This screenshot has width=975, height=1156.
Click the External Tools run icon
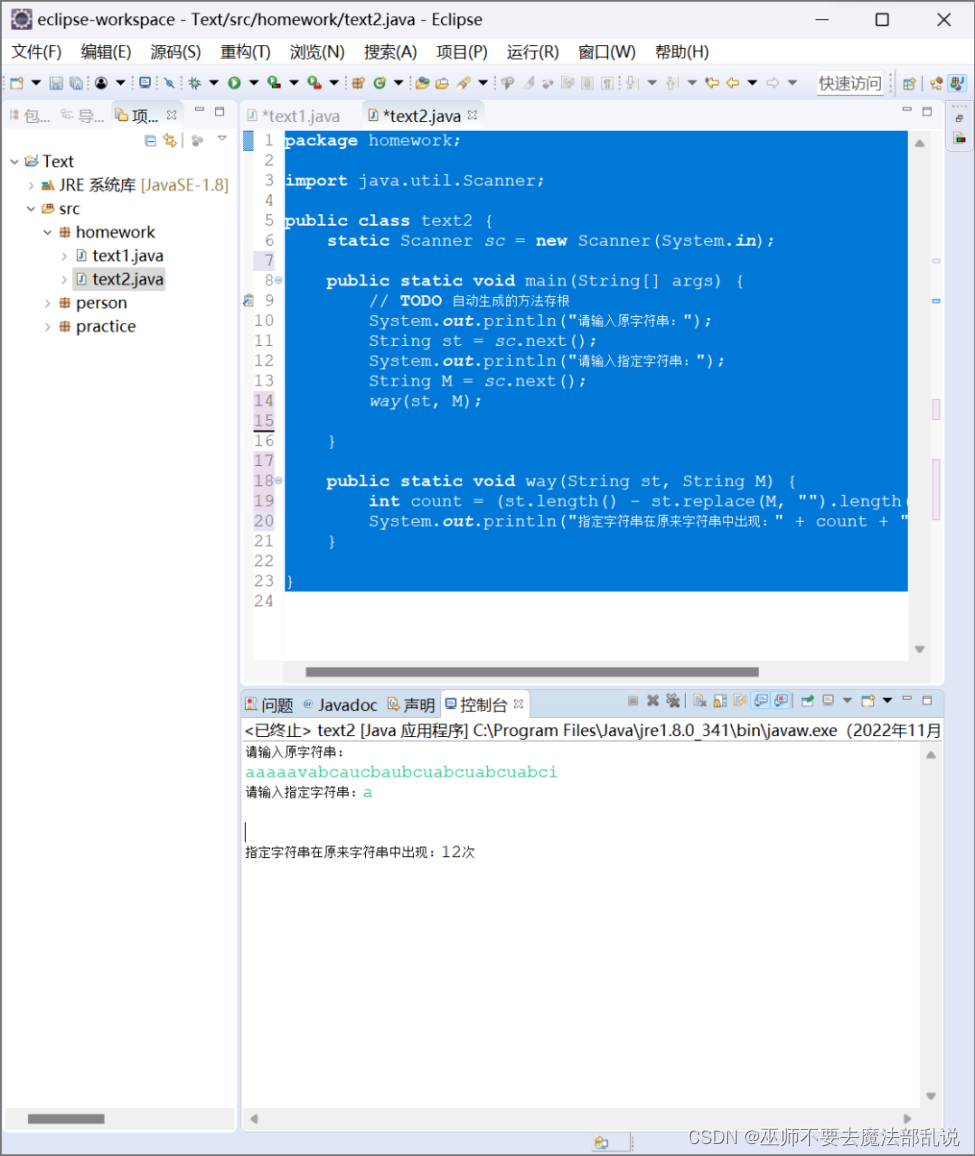point(314,83)
